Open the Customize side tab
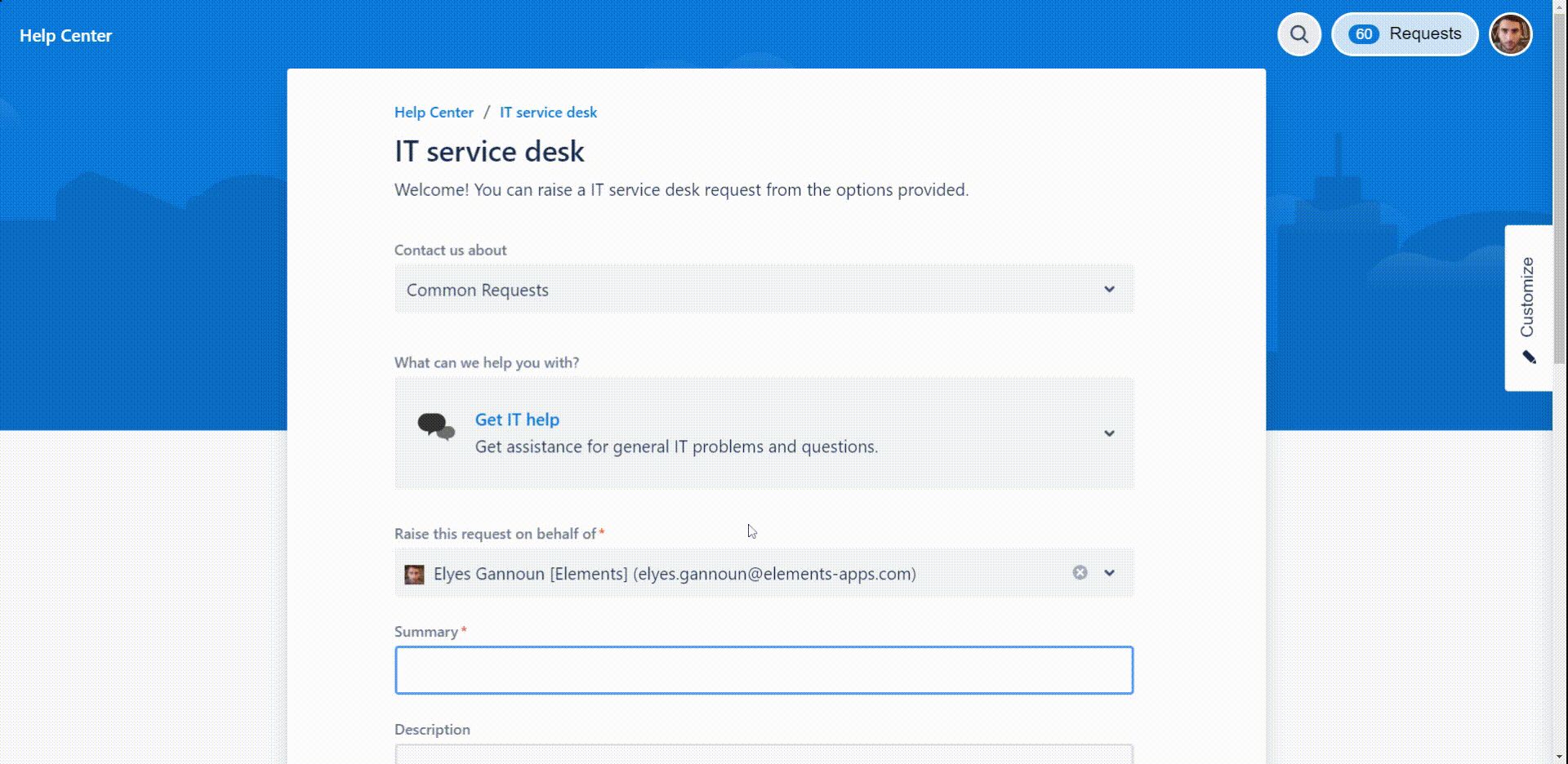 pos(1527,298)
